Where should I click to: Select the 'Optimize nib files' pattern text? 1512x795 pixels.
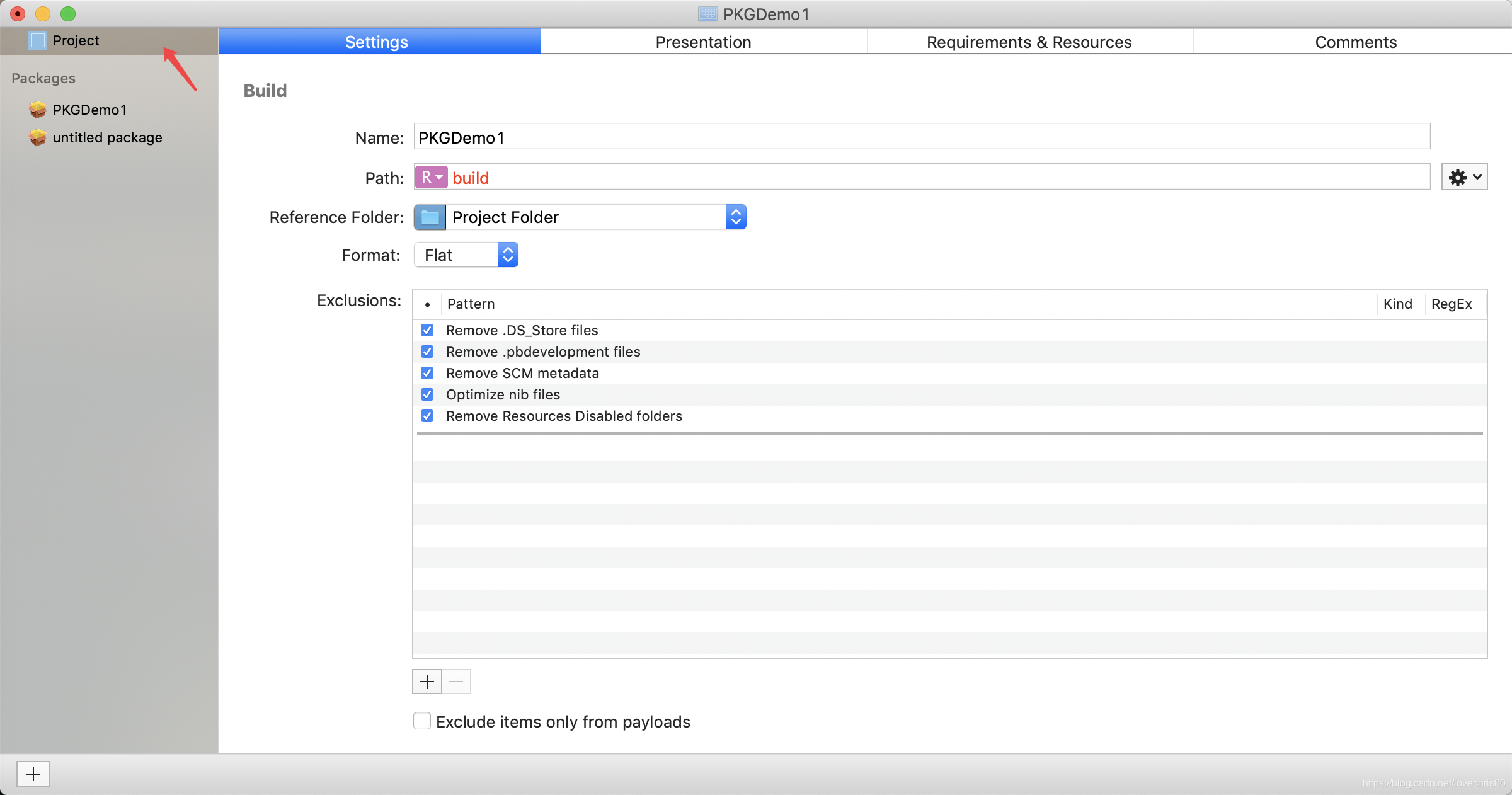point(503,394)
